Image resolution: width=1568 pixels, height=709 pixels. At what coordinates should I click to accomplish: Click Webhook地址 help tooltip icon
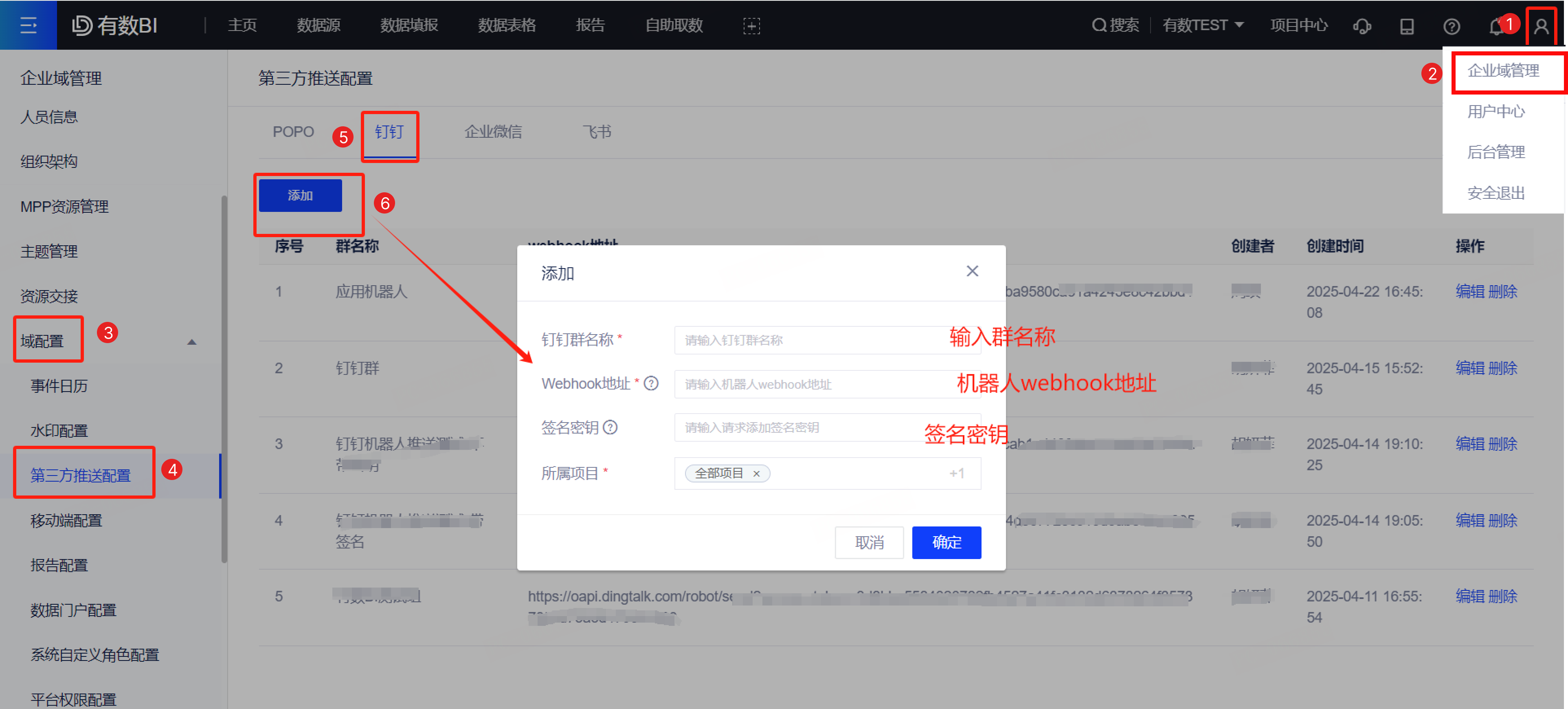(651, 383)
